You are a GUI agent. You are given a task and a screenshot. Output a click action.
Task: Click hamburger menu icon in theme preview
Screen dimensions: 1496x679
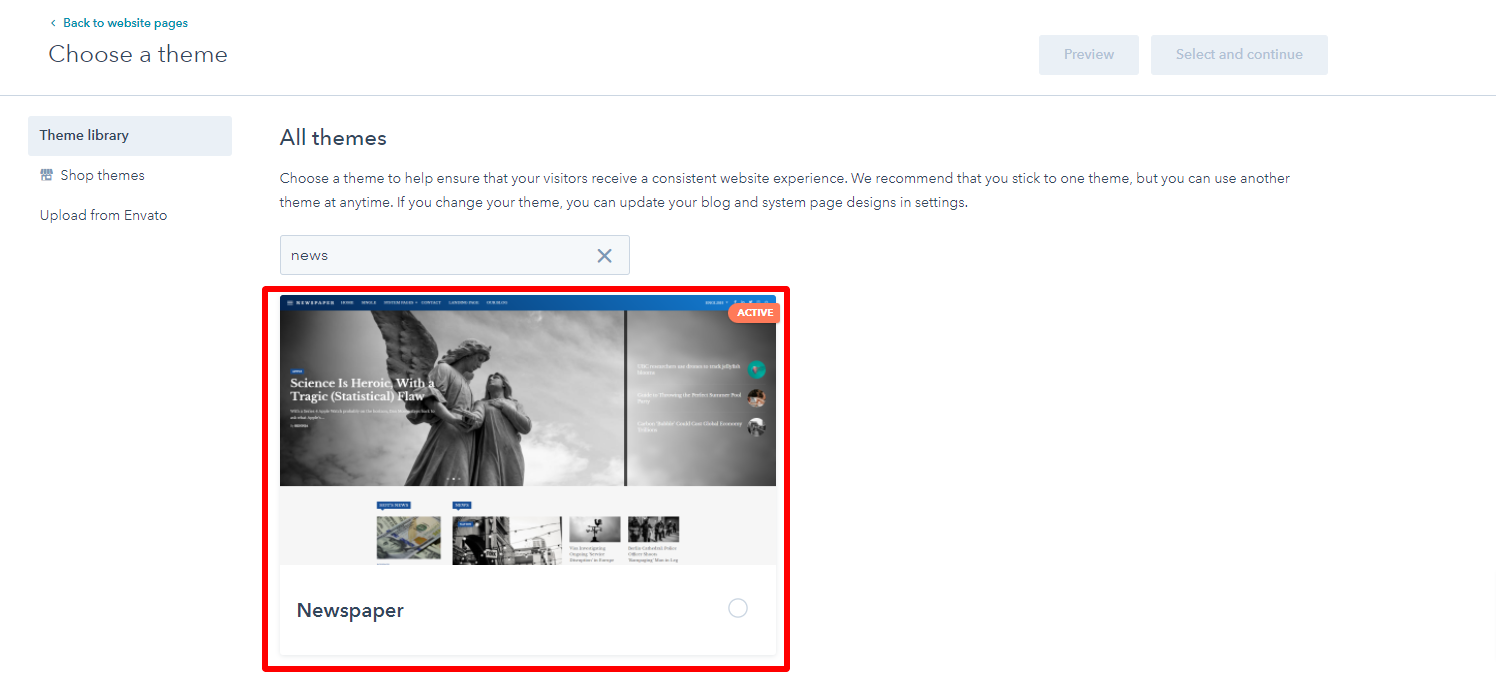(289, 302)
